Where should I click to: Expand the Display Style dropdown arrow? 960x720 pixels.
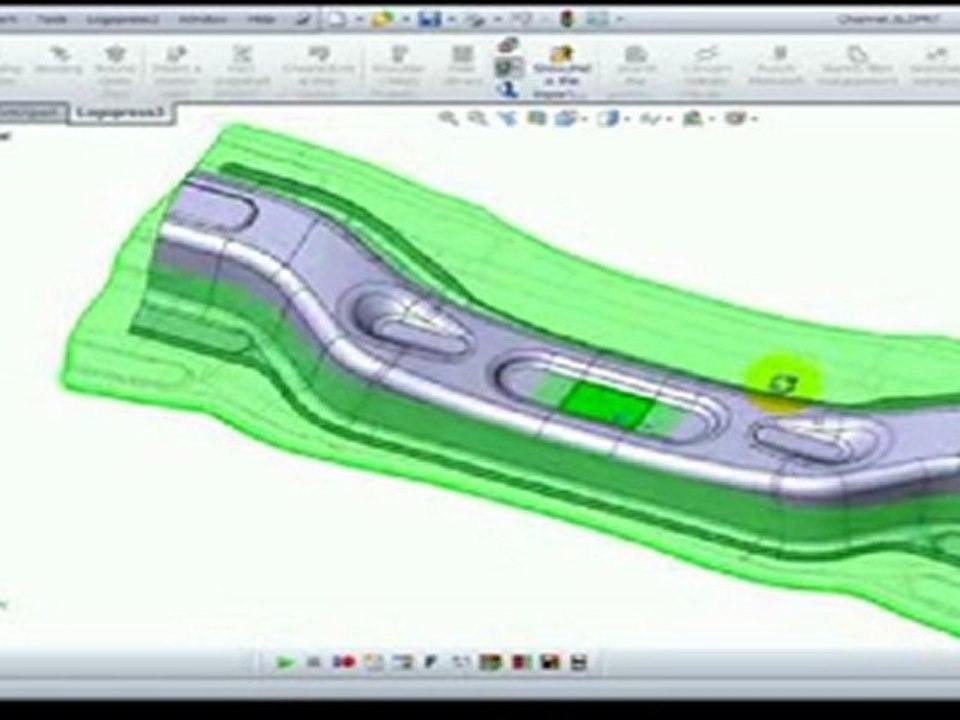tap(627, 119)
